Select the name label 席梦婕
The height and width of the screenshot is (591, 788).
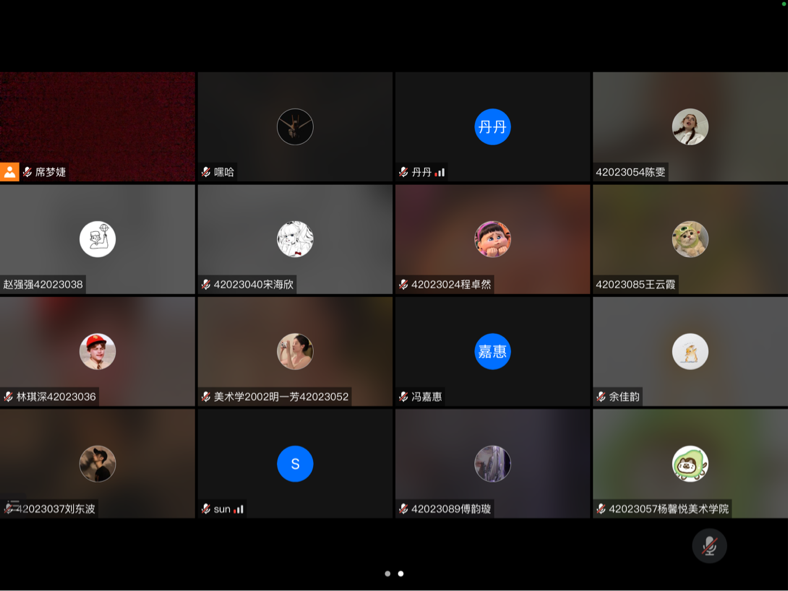[50, 172]
